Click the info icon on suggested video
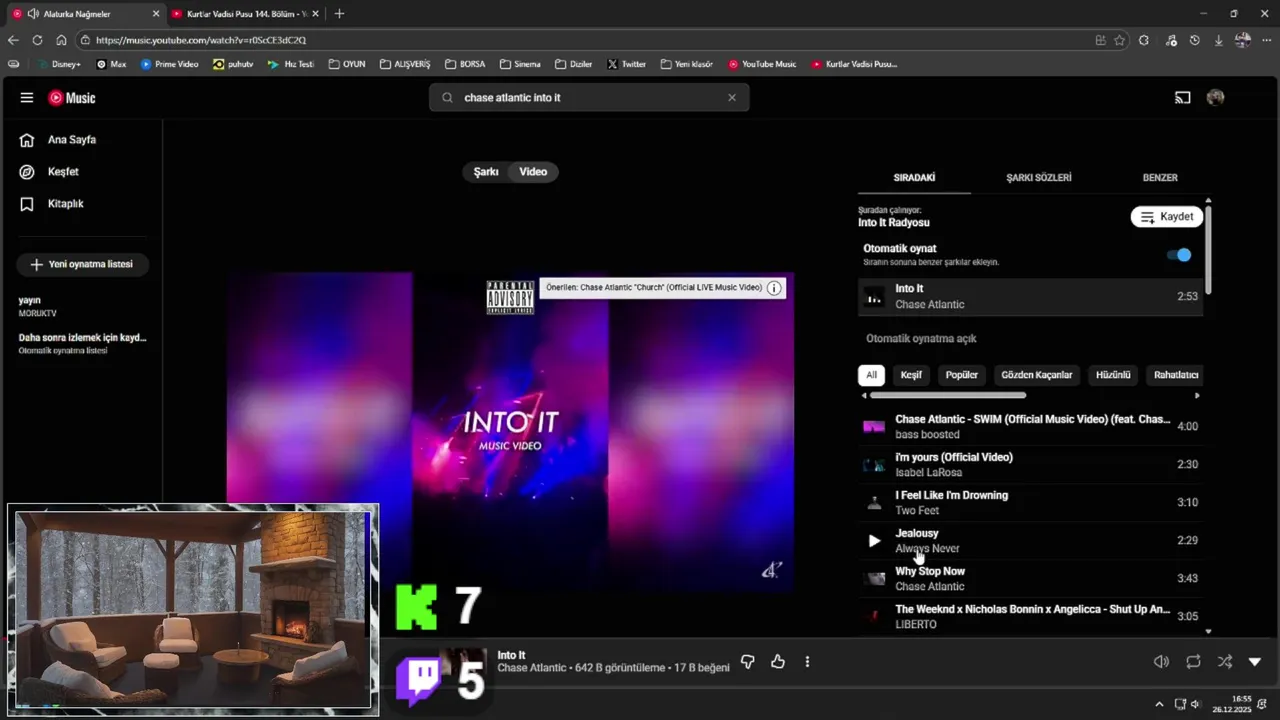The image size is (1280, 720). click(x=774, y=288)
